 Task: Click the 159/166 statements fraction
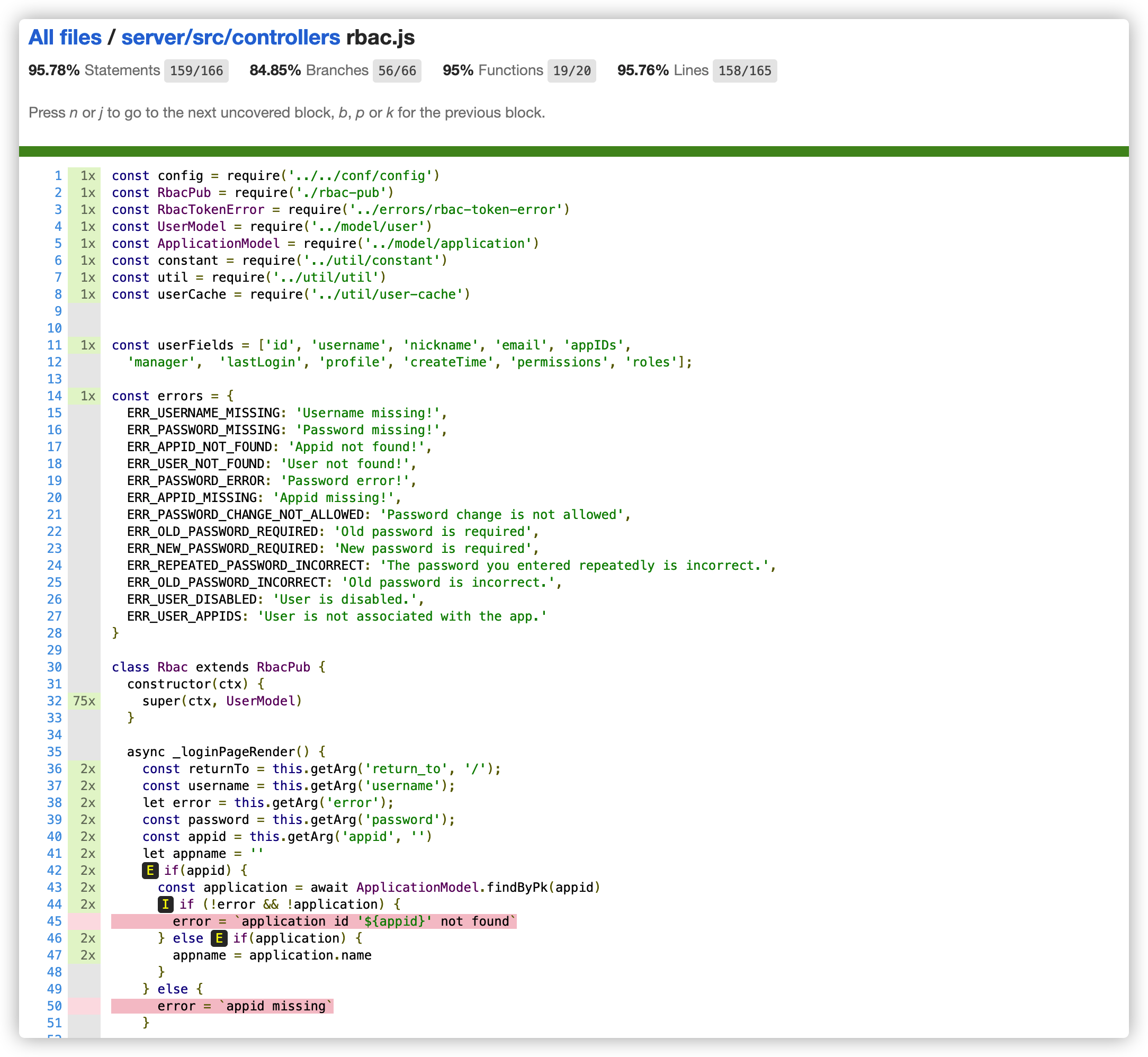(x=196, y=71)
